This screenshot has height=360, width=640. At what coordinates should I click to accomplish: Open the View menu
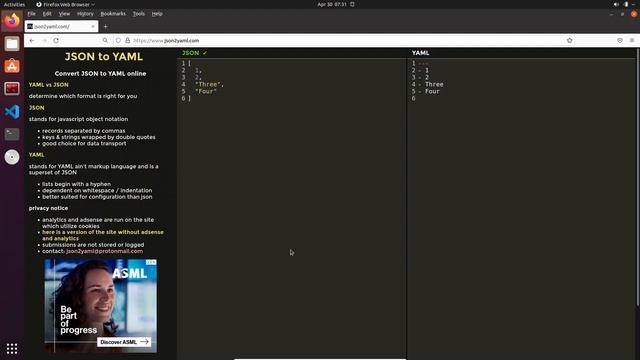64,14
